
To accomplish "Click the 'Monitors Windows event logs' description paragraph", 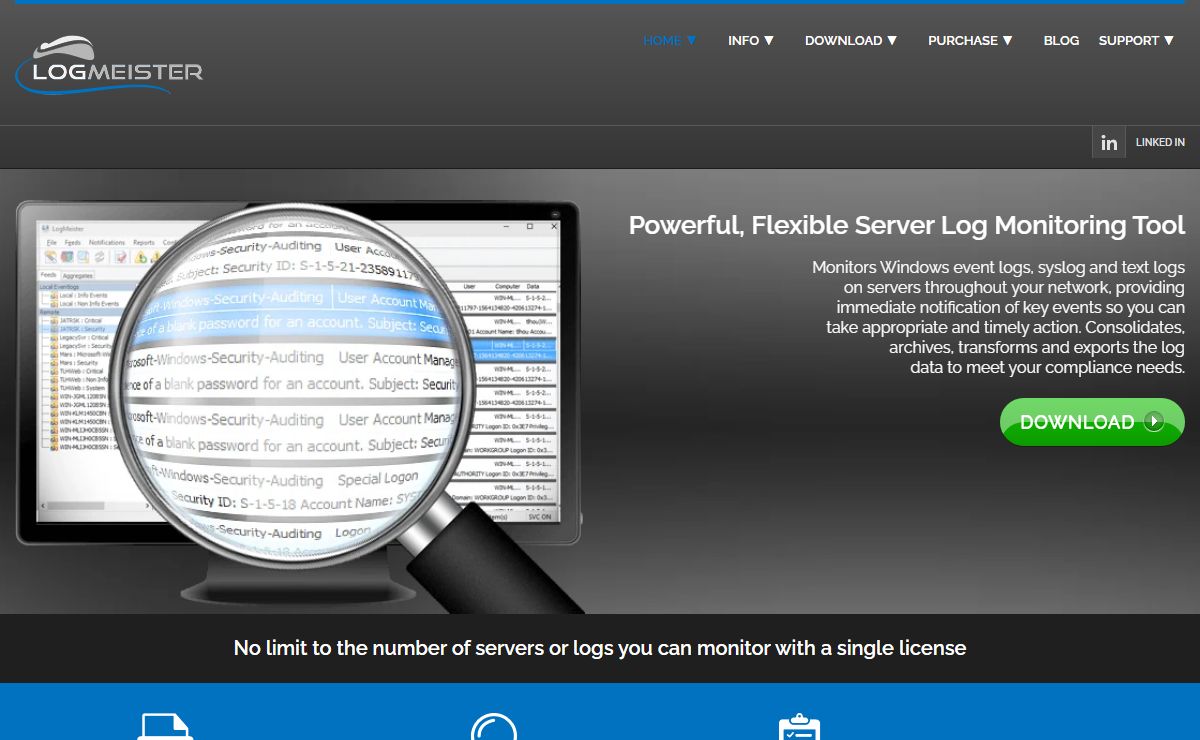I will tap(998, 317).
